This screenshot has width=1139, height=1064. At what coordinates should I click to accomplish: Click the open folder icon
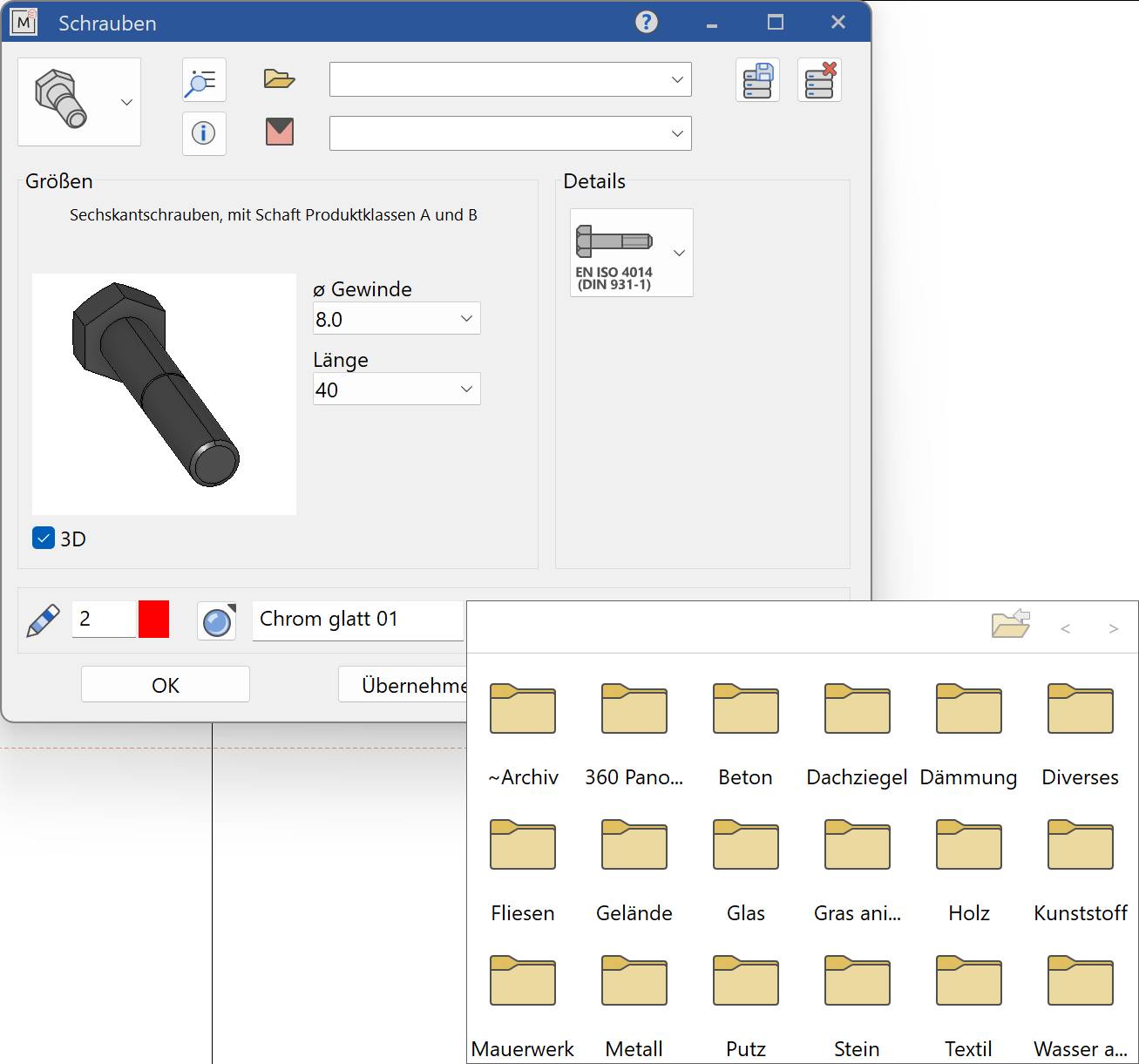279,79
